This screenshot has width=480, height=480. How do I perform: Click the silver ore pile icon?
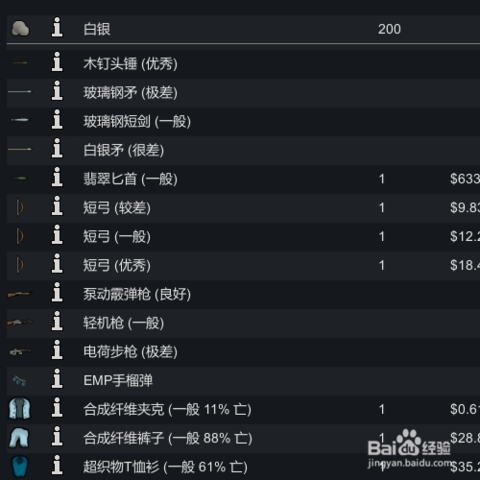tap(20, 28)
